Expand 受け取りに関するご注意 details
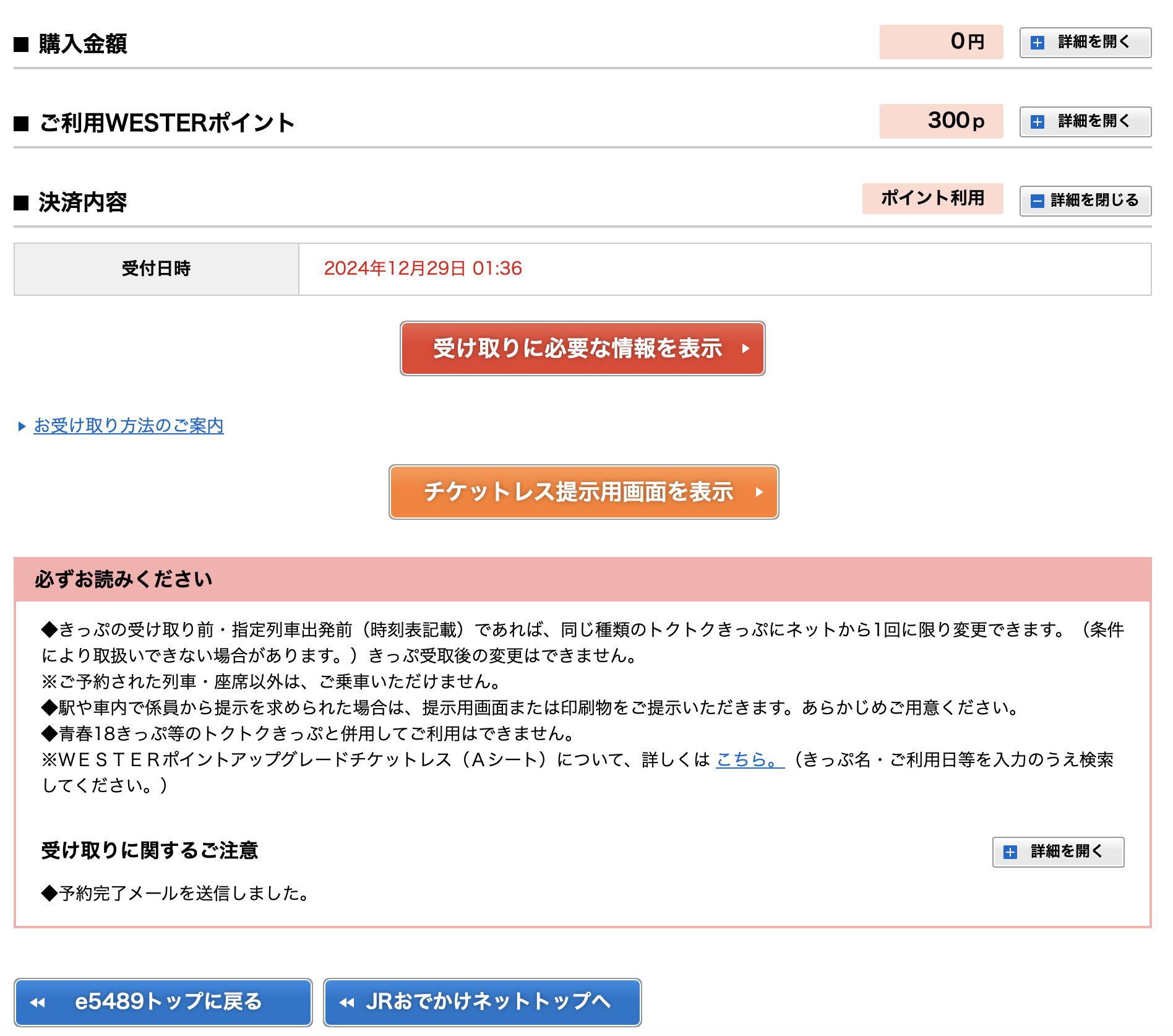 click(x=1058, y=852)
